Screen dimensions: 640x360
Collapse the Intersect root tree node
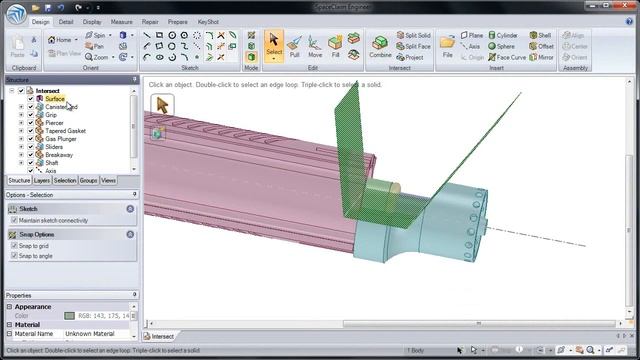tap(12, 91)
